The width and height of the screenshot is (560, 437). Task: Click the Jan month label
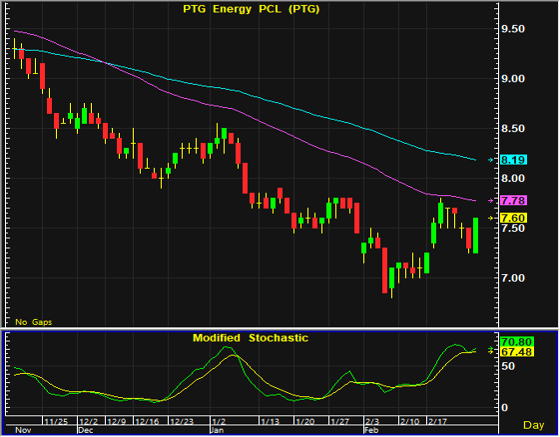click(x=217, y=430)
